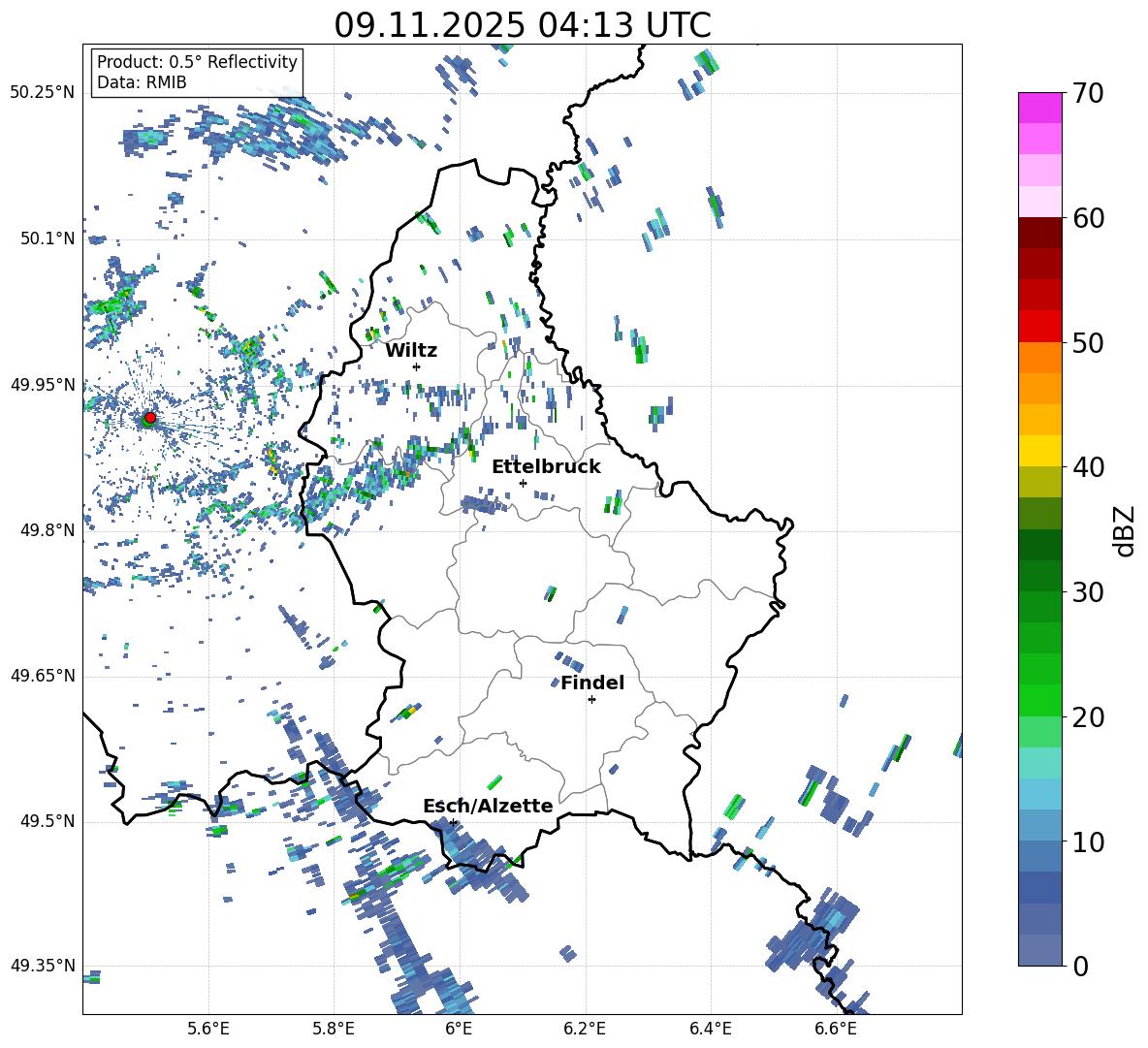Click the Product: 0.5° Reflectivity text
This screenshot has height=1048, width=1148.
coord(197,62)
